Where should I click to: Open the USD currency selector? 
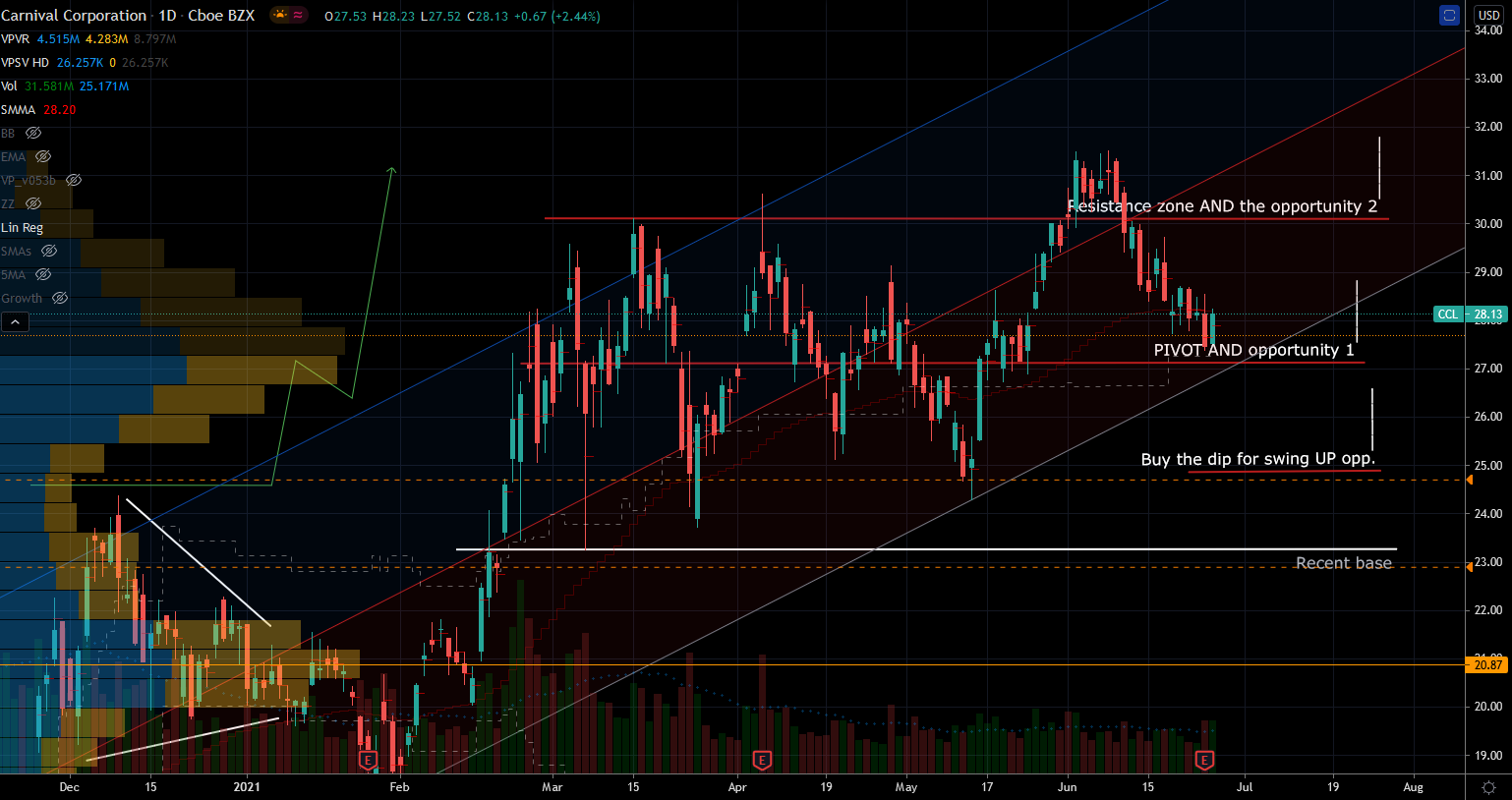pos(1488,15)
